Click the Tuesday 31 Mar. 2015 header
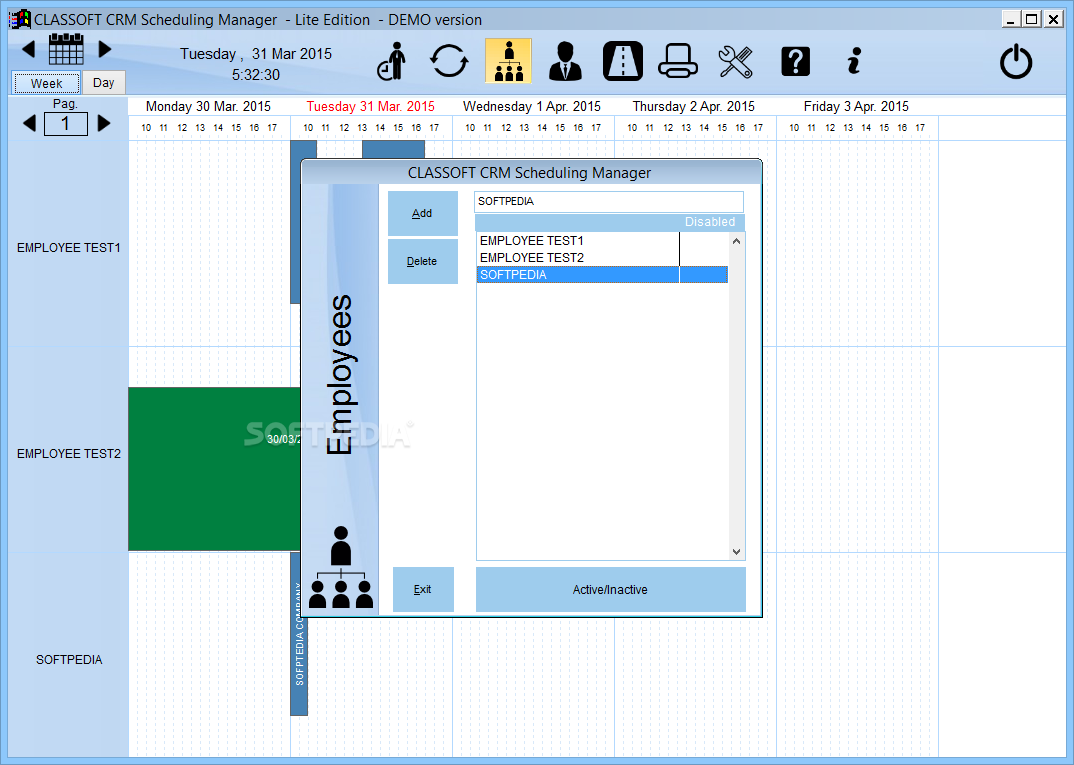The image size is (1074, 765). tap(371, 106)
